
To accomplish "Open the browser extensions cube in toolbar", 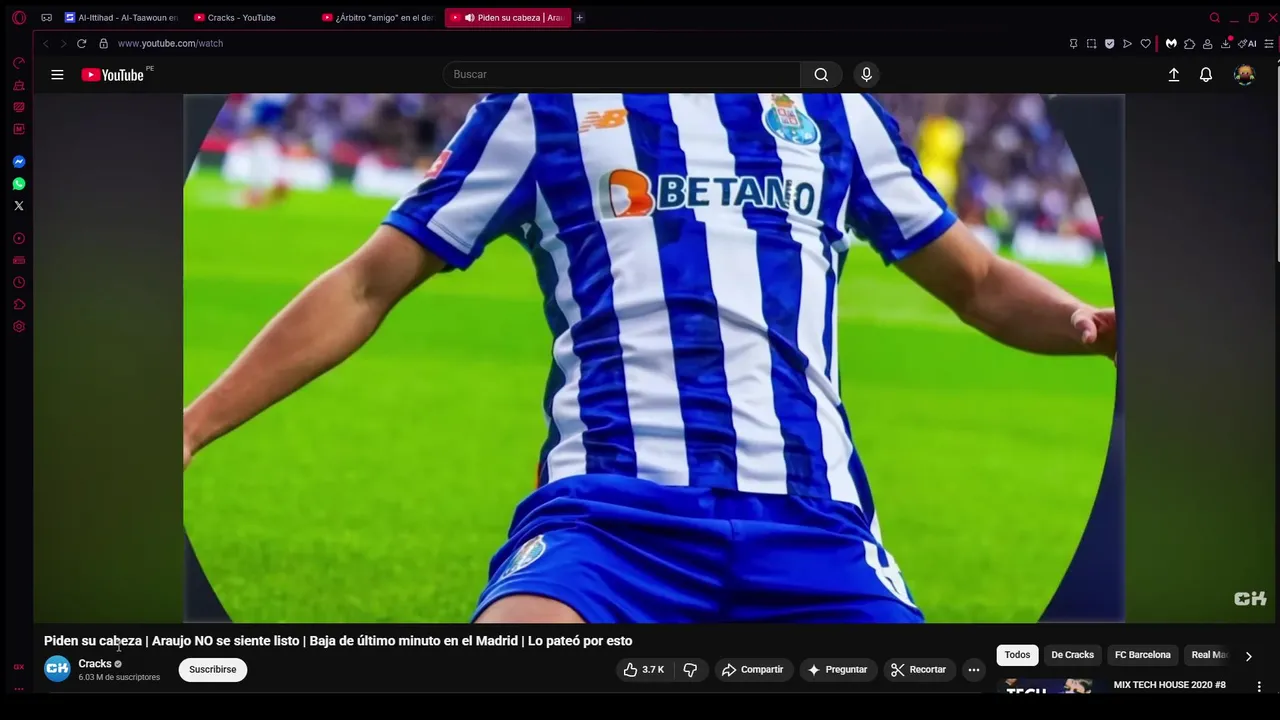I will point(1189,44).
